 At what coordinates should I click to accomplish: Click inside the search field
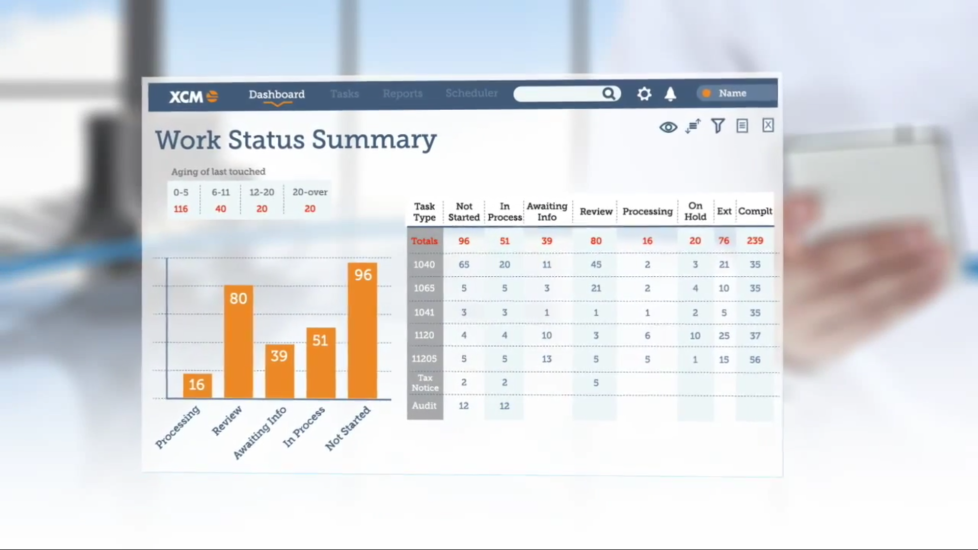(x=556, y=94)
